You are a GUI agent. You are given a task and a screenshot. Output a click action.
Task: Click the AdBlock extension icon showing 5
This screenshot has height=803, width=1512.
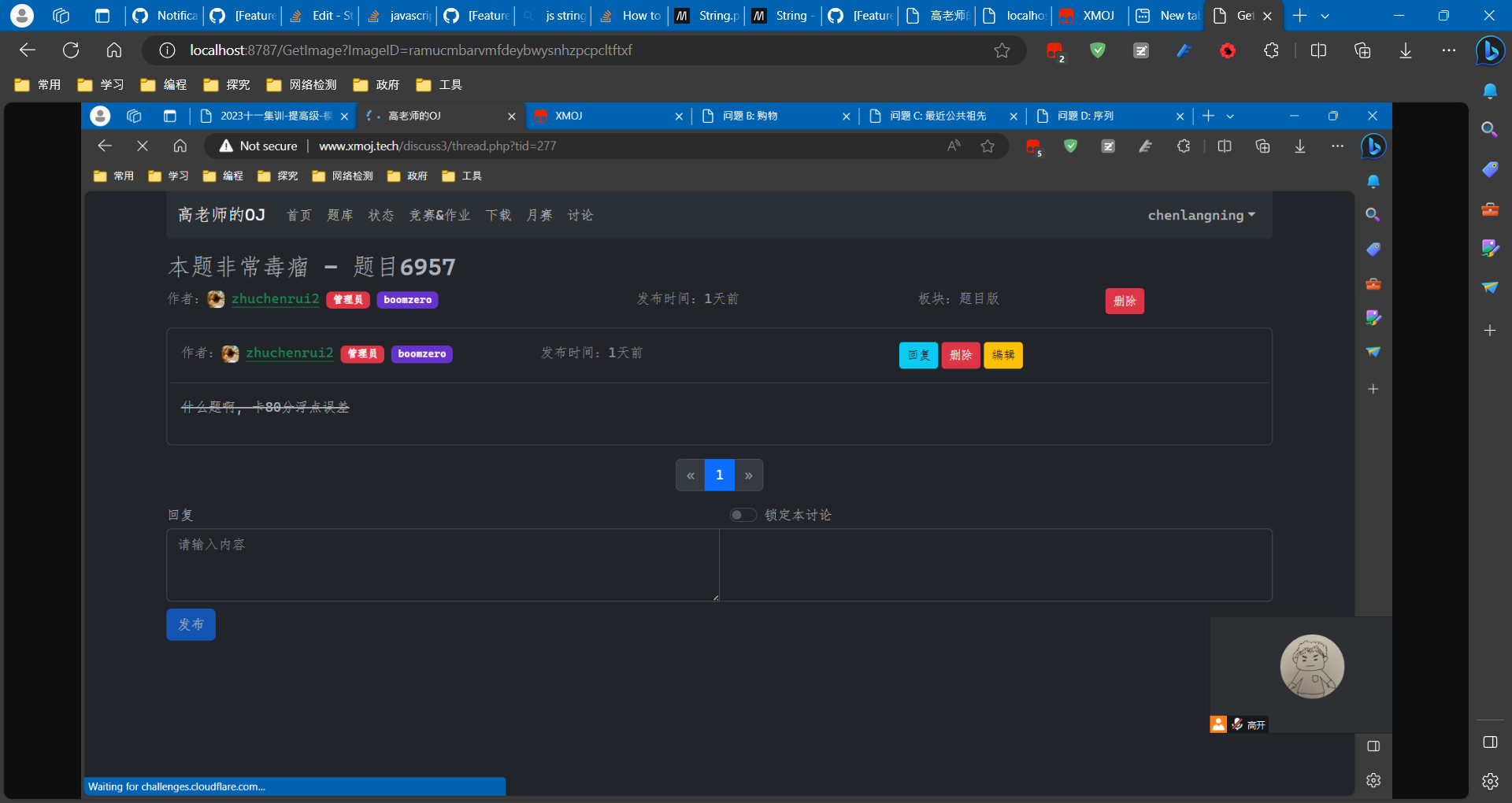1033,146
